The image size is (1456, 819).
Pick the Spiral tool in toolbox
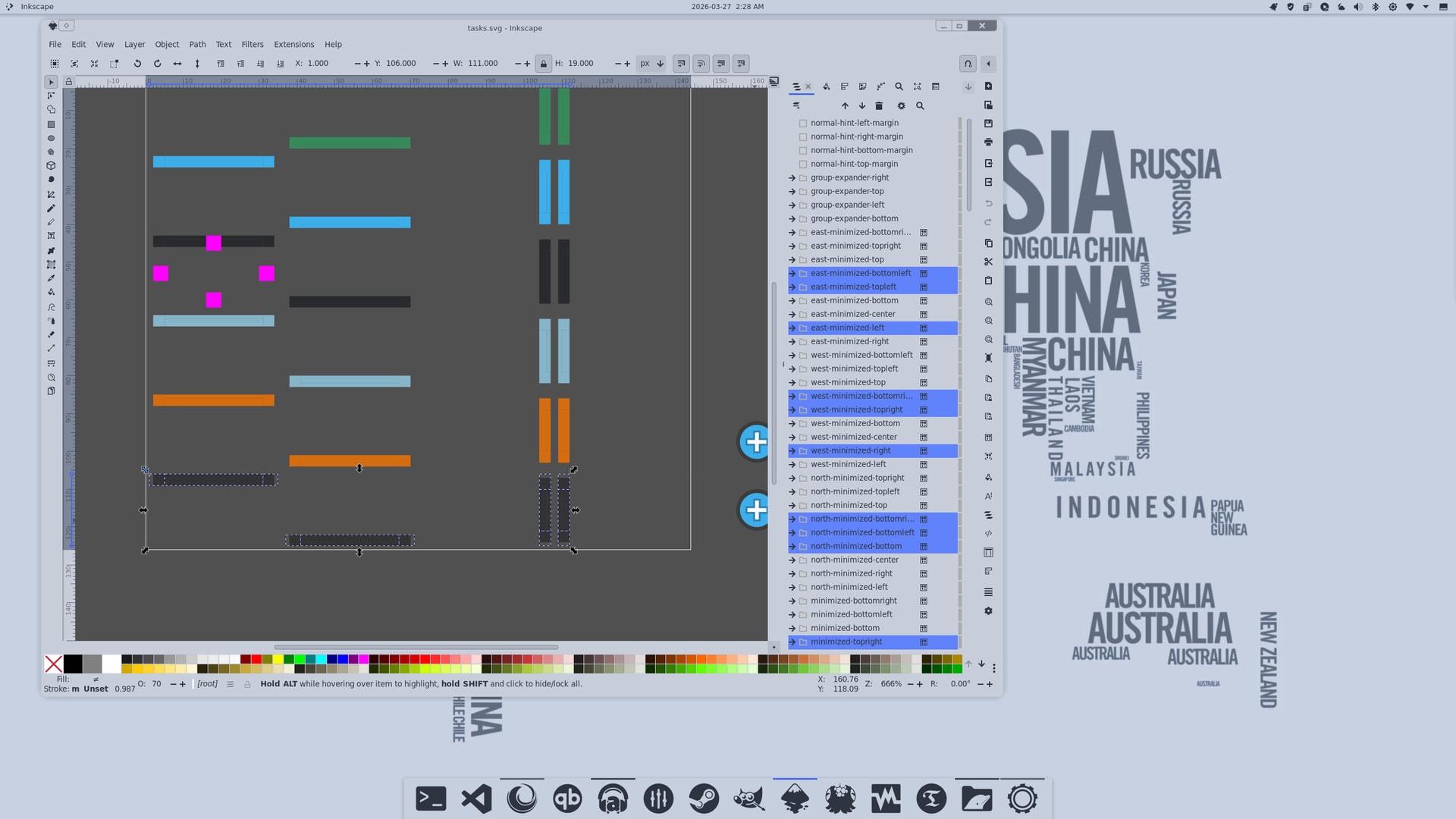click(x=51, y=180)
